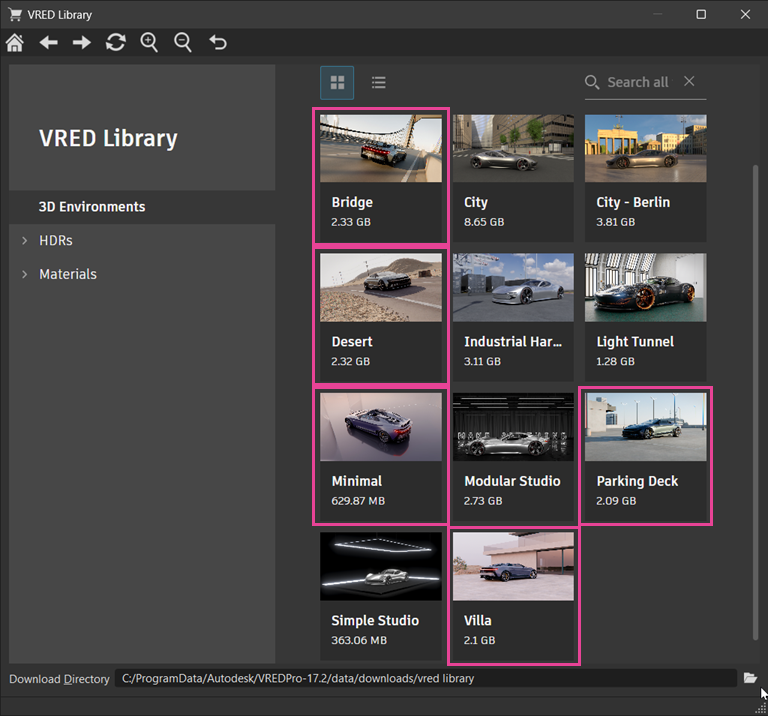The image size is (768, 716).
Task: Click the VRED Library heading
Action: click(108, 138)
